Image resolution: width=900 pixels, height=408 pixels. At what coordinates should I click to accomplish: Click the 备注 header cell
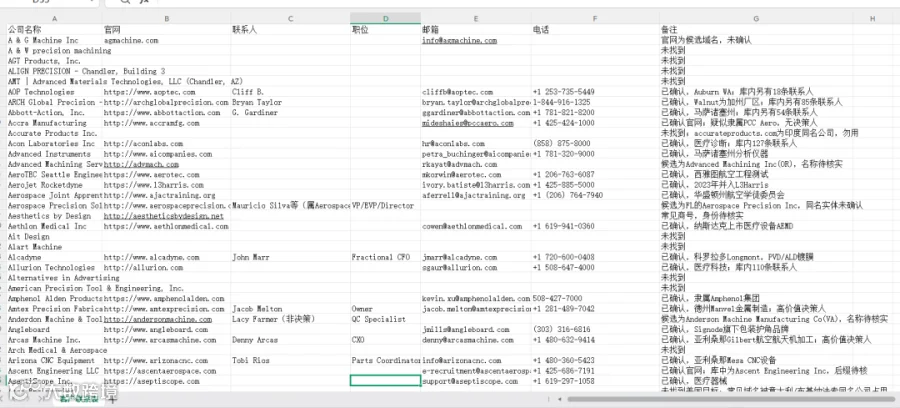(x=756, y=29)
